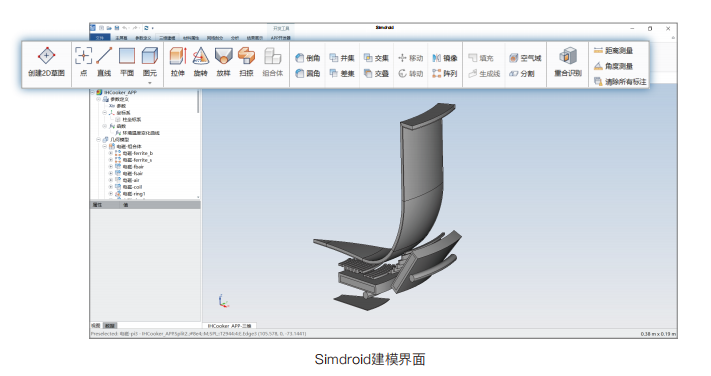Screen dimensions: 711x376
Task: Collapse the 参数定义 tree node
Action: coord(98,99)
